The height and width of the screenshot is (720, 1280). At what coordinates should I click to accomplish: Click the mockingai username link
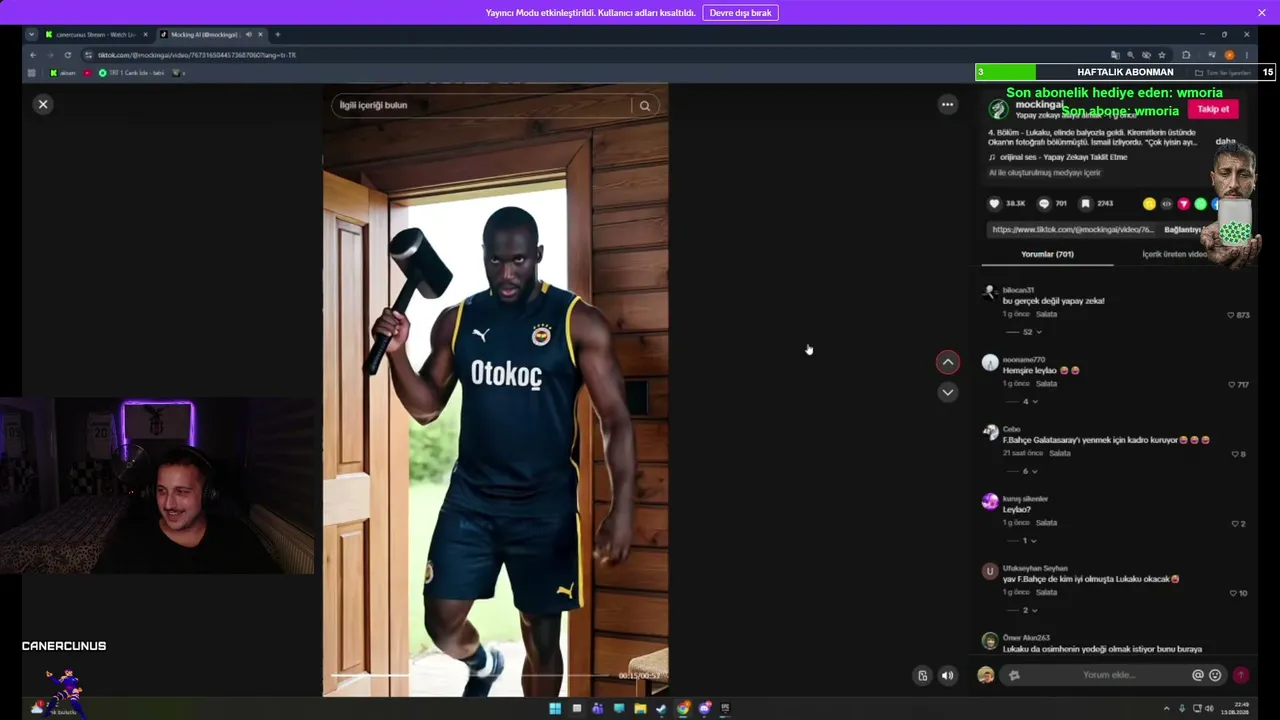click(x=1039, y=104)
